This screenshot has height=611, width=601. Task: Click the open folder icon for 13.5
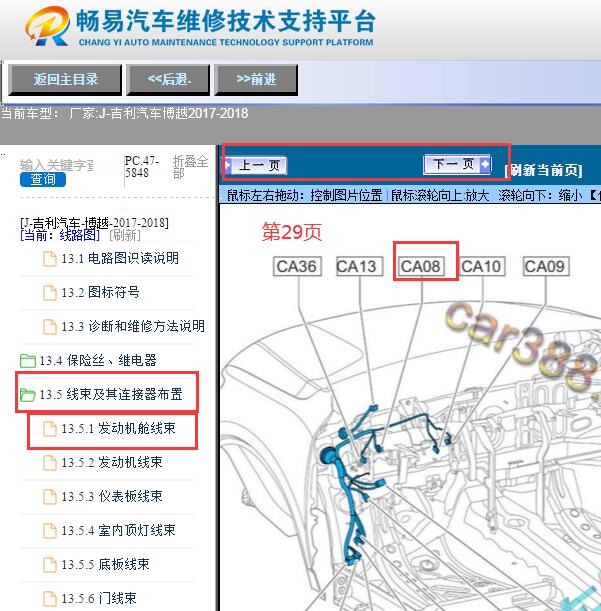point(28,395)
